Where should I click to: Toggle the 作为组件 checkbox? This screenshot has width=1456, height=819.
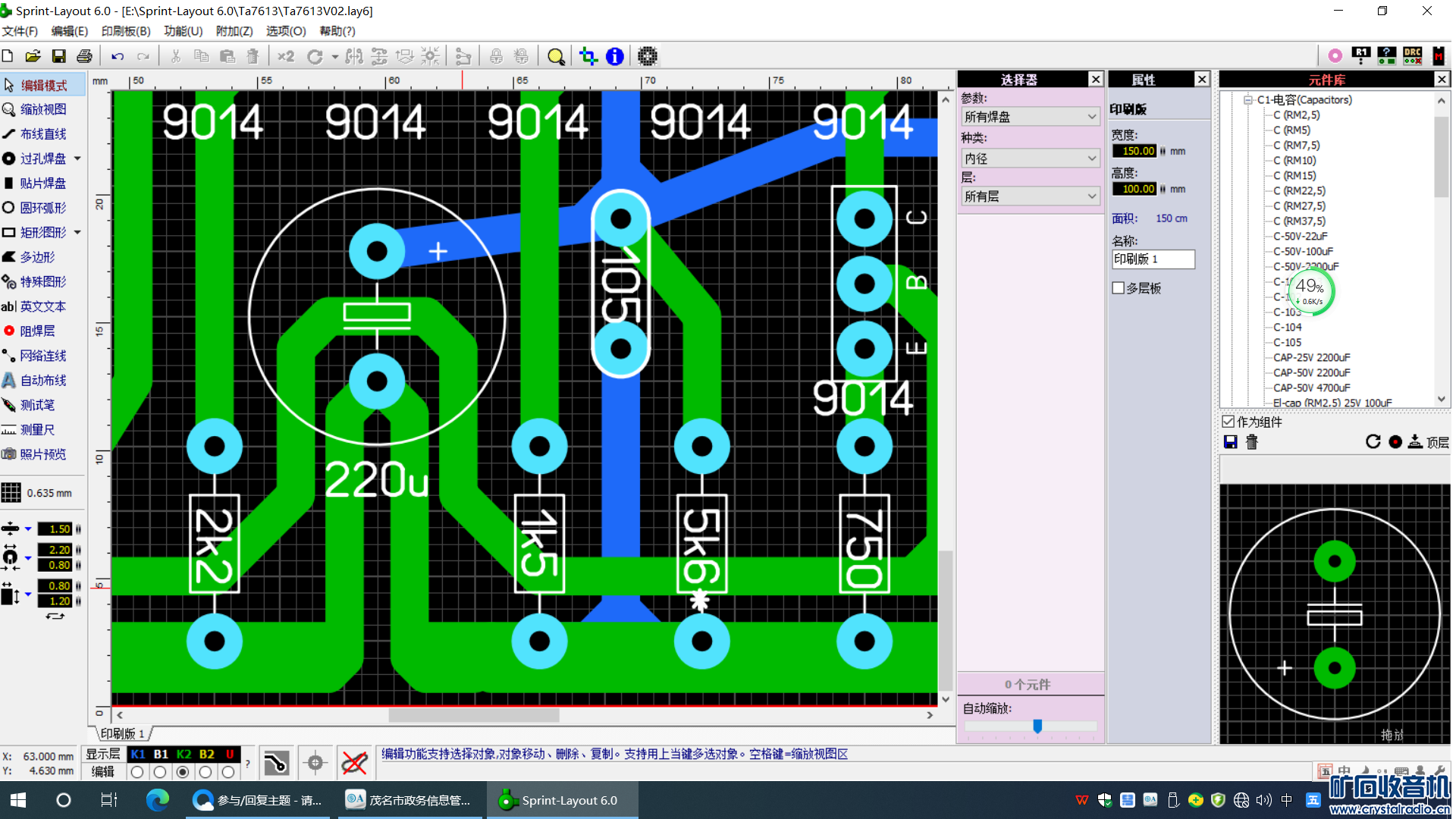tap(1228, 422)
